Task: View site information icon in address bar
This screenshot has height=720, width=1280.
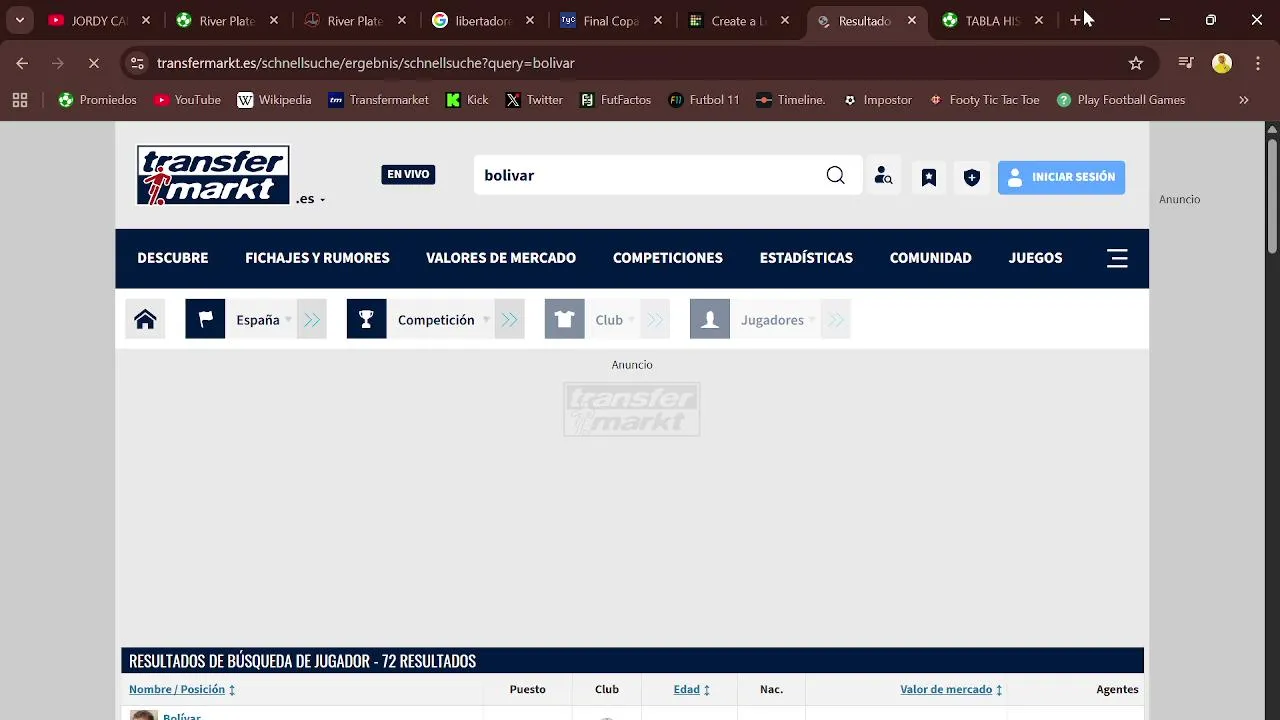Action: [x=138, y=63]
